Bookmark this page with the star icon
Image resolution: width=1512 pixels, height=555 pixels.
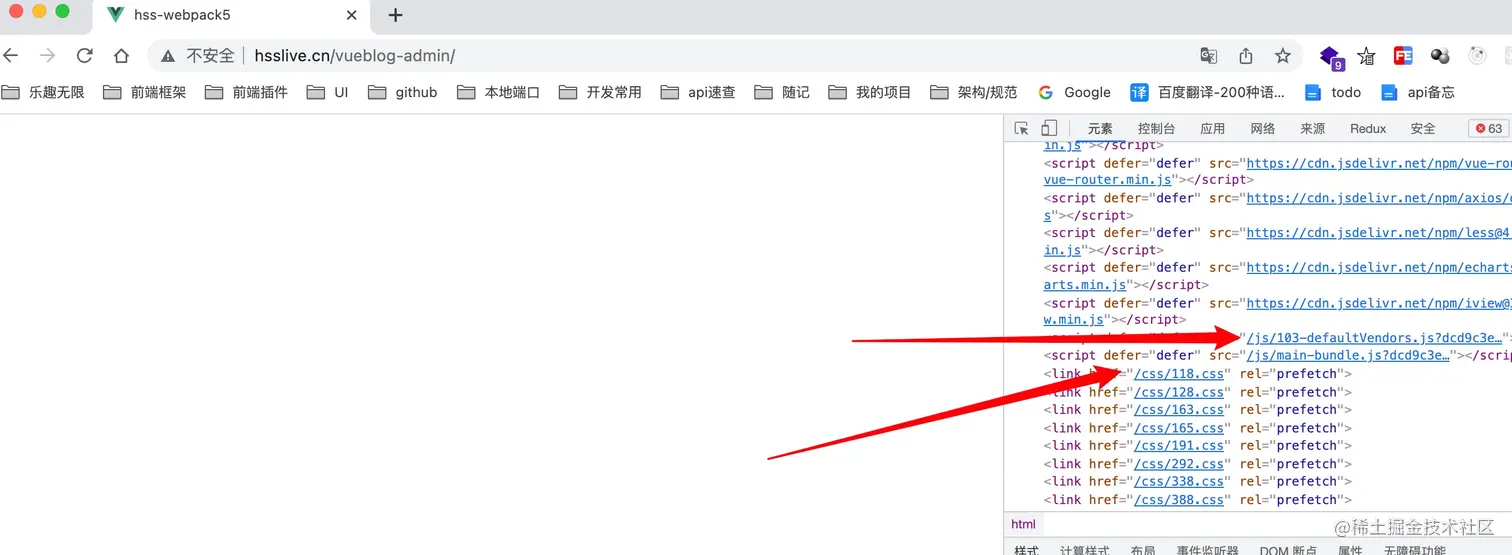coord(1283,56)
